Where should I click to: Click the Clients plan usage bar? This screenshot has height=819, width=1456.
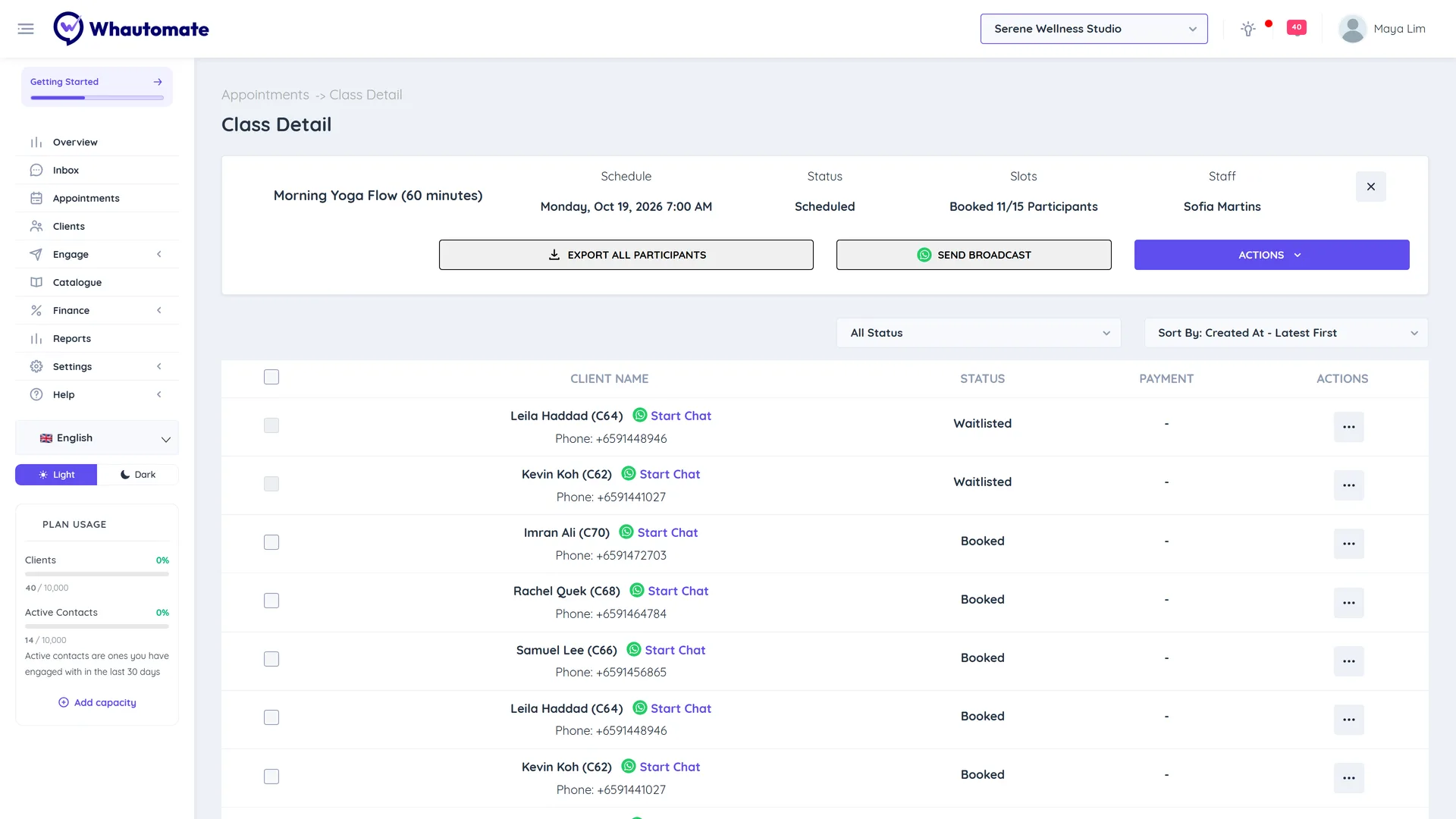point(97,574)
